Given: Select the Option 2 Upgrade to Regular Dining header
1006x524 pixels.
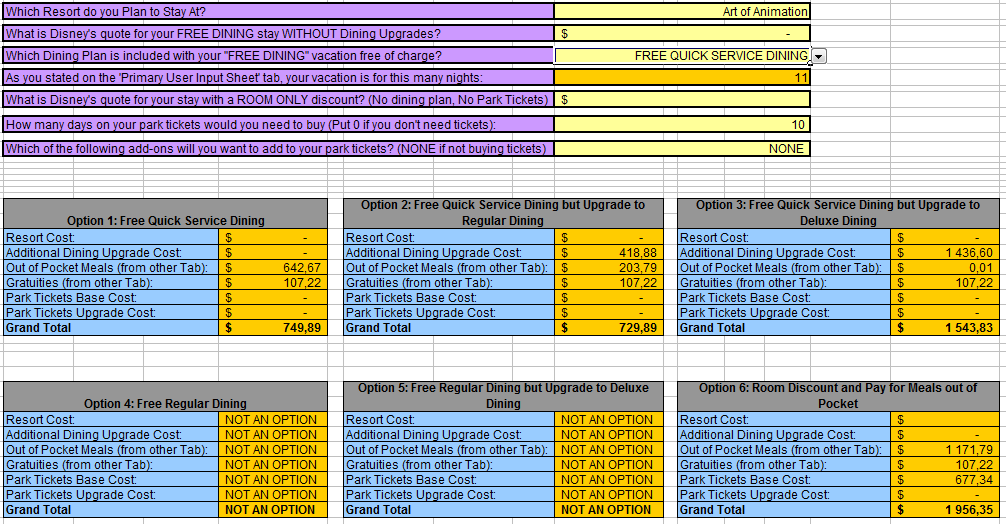Looking at the screenshot, I should click(503, 214).
